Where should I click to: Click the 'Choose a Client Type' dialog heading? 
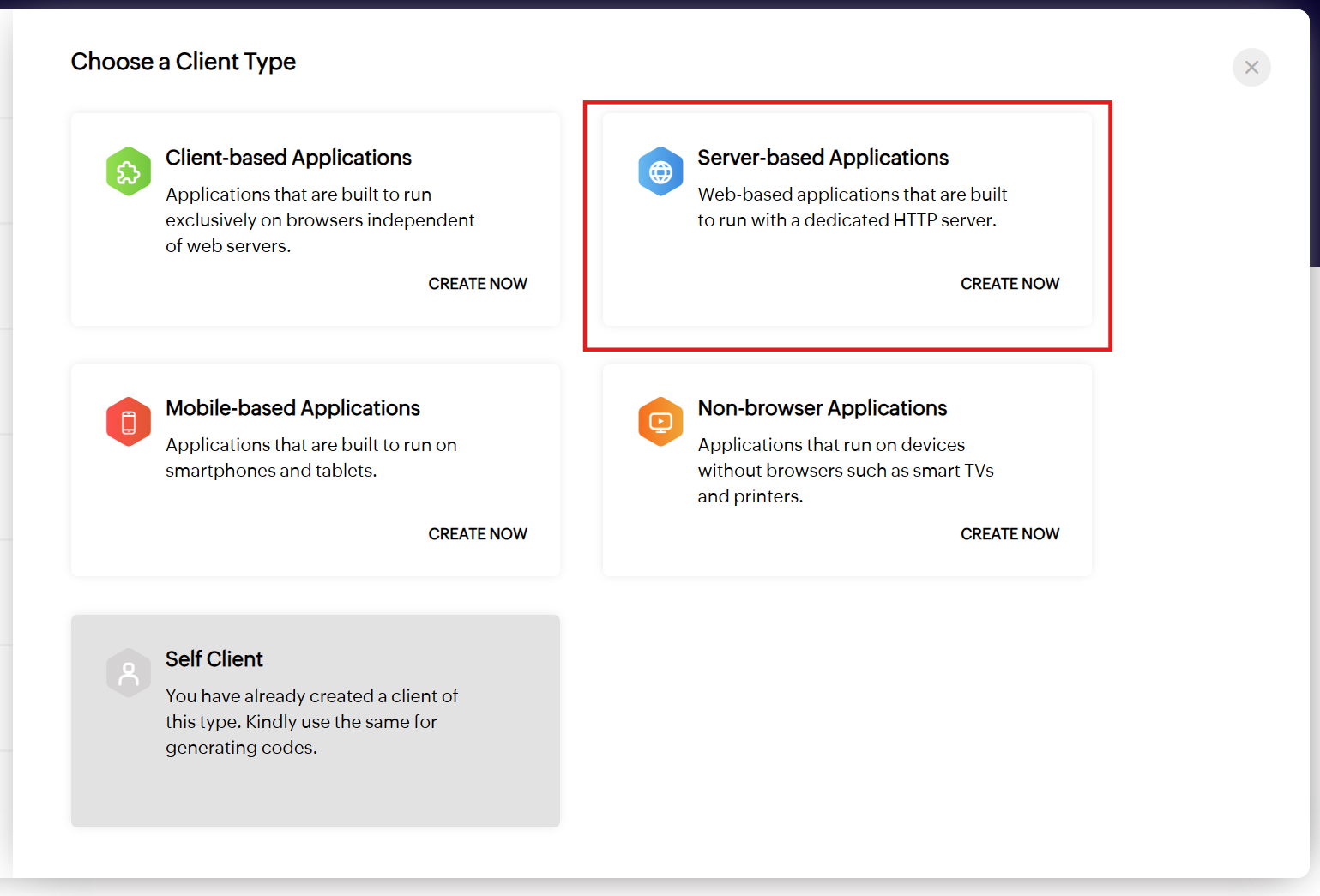coord(184,62)
